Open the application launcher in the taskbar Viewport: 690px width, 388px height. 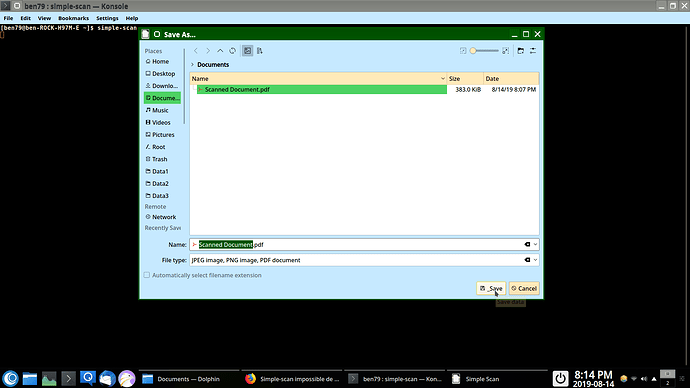(11, 378)
